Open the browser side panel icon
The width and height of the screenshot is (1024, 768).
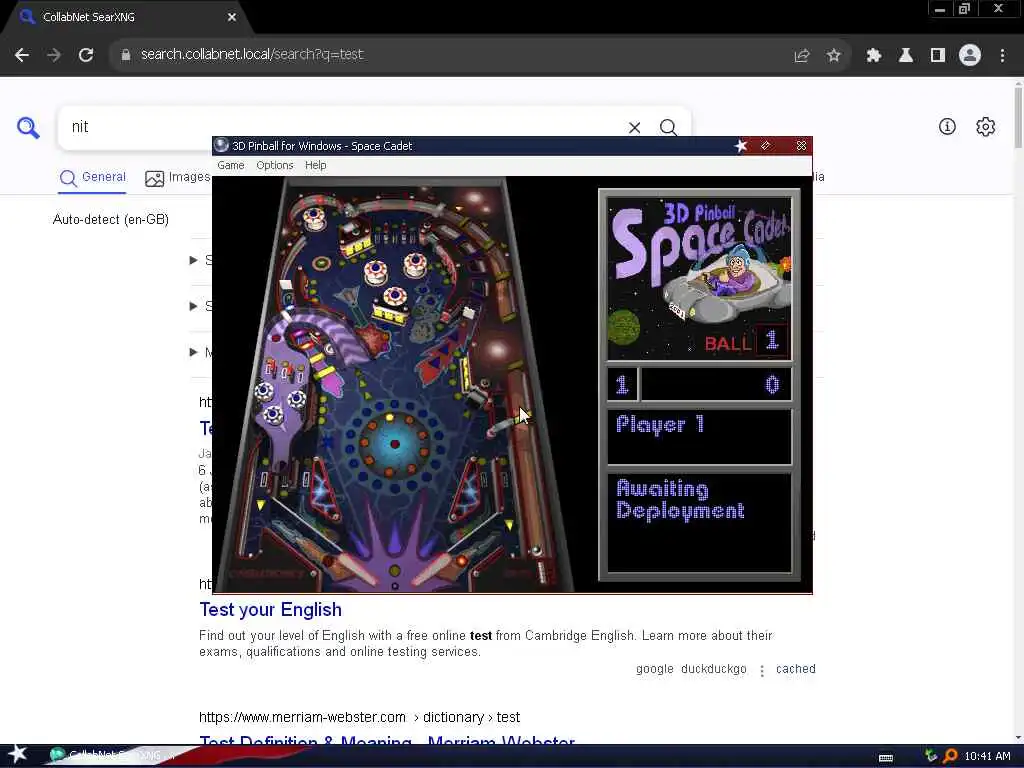pyautogui.click(x=938, y=56)
